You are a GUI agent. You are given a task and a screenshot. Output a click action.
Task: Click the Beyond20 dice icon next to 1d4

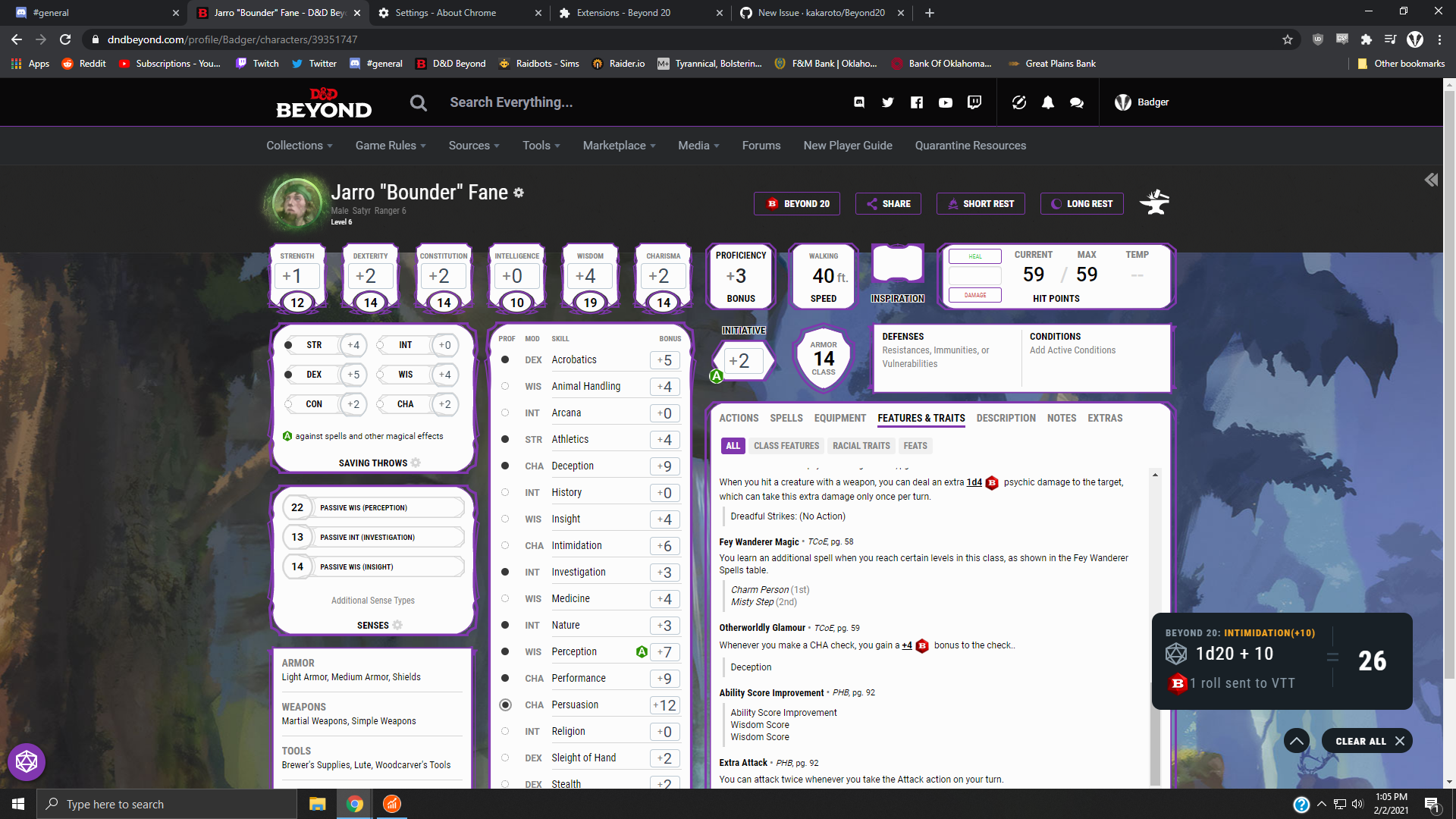992,483
